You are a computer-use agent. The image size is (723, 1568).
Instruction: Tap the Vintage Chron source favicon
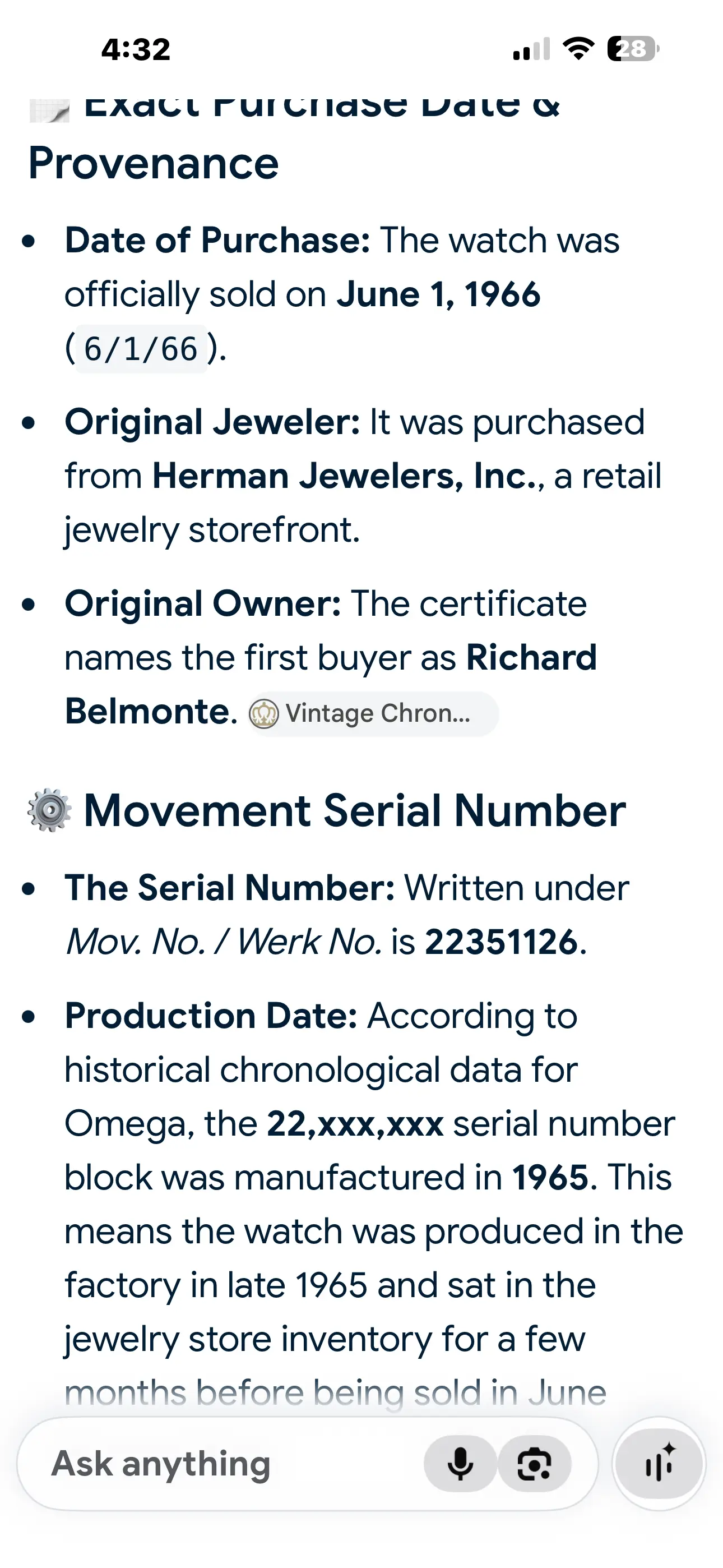point(263,714)
